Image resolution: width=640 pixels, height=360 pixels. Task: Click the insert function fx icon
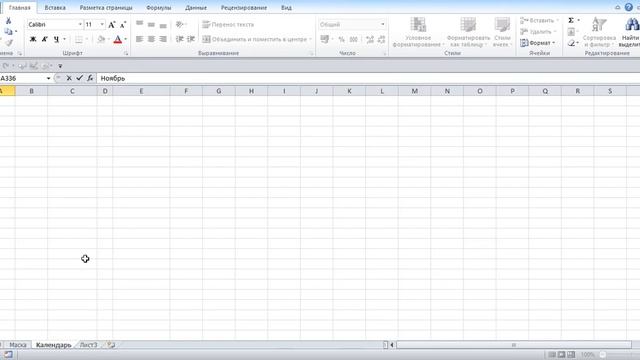coord(90,78)
